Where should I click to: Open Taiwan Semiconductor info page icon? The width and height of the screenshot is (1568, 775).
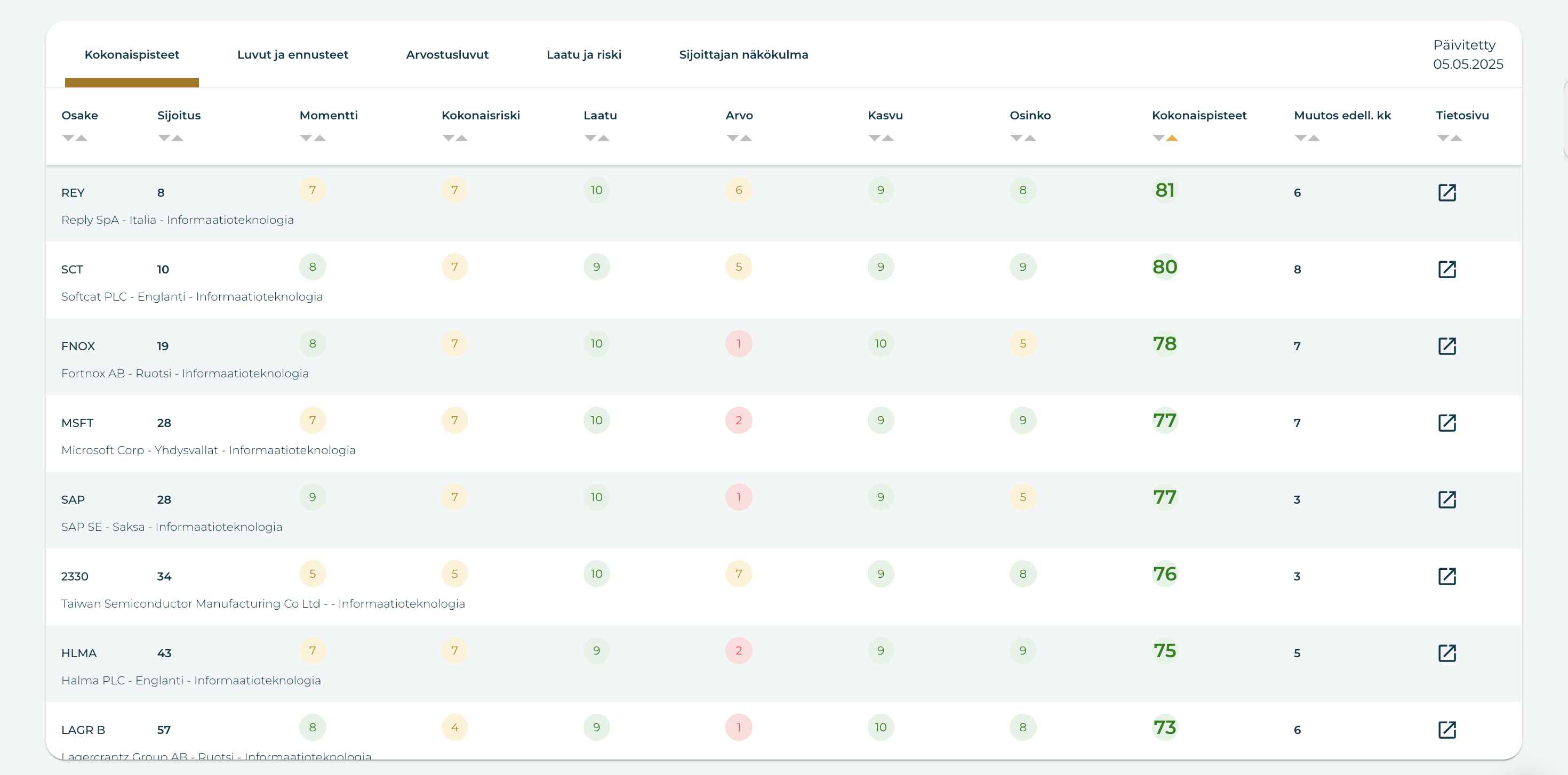point(1446,576)
